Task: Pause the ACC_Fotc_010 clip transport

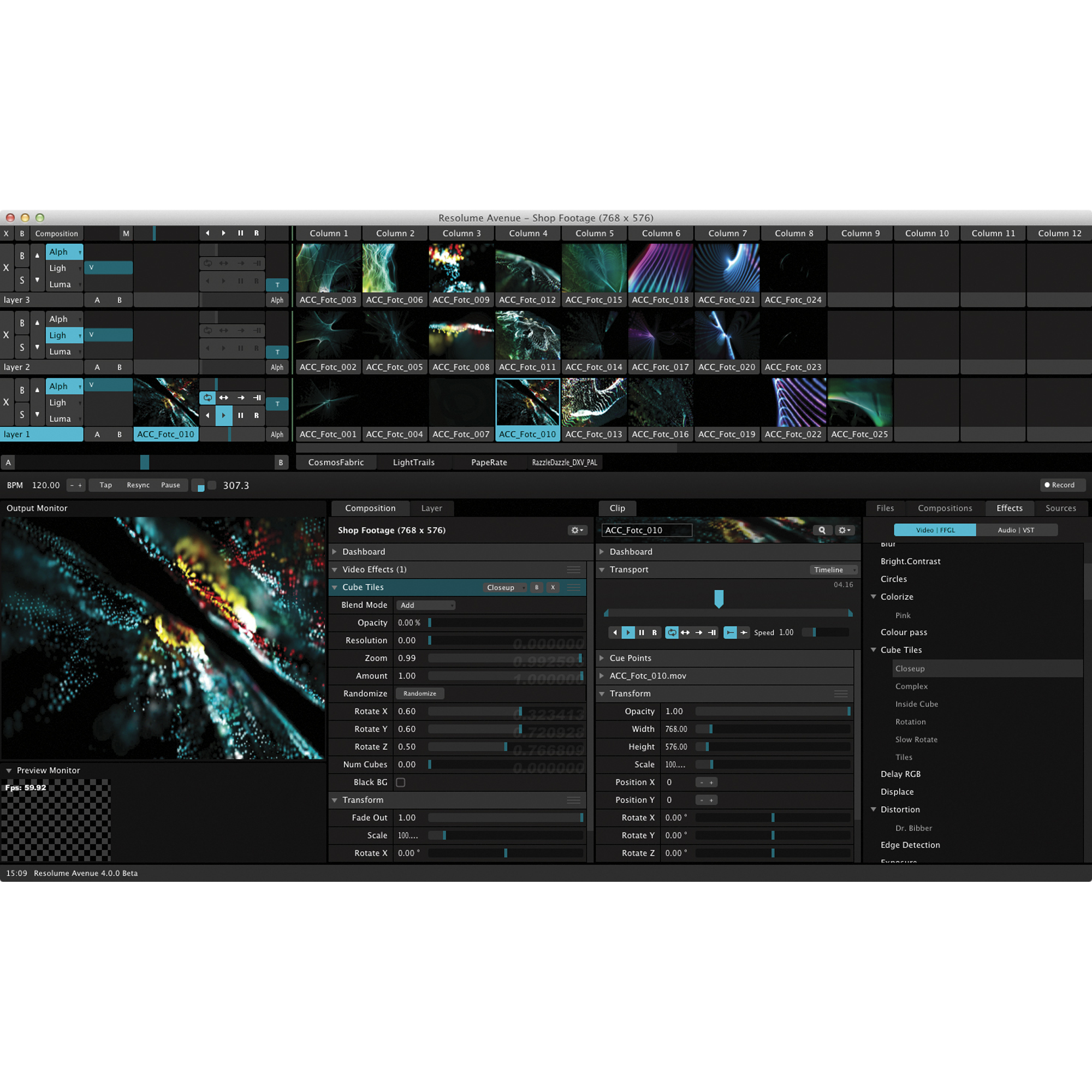Action: (642, 632)
